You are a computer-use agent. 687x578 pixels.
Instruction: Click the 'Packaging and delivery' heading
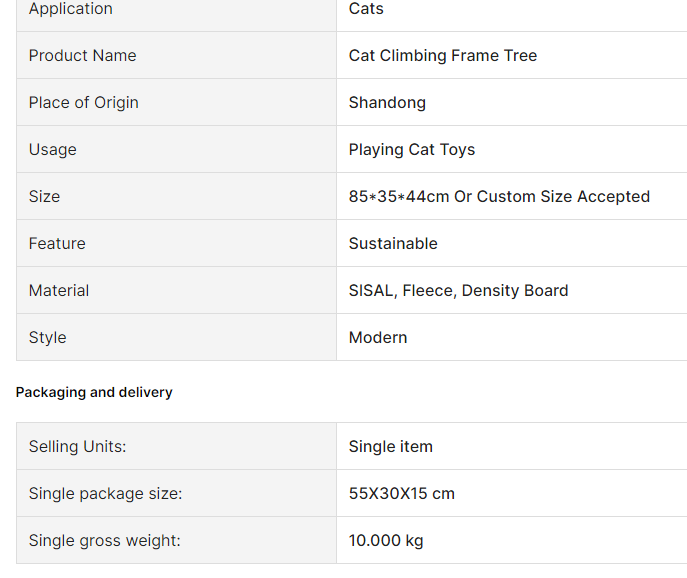pyautogui.click(x=94, y=392)
